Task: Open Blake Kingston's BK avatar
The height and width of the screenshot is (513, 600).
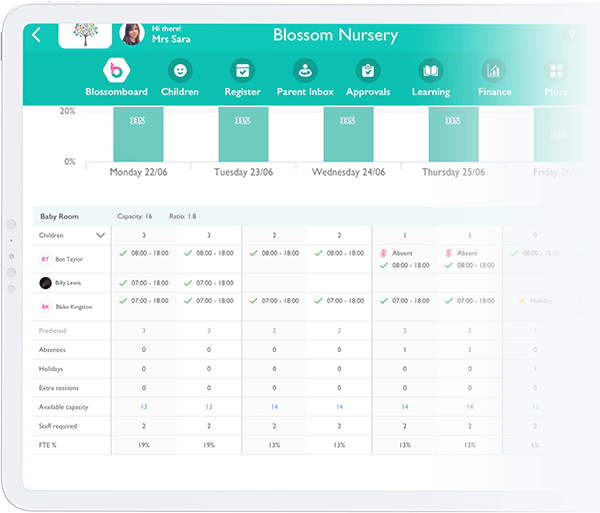Action: coord(45,307)
